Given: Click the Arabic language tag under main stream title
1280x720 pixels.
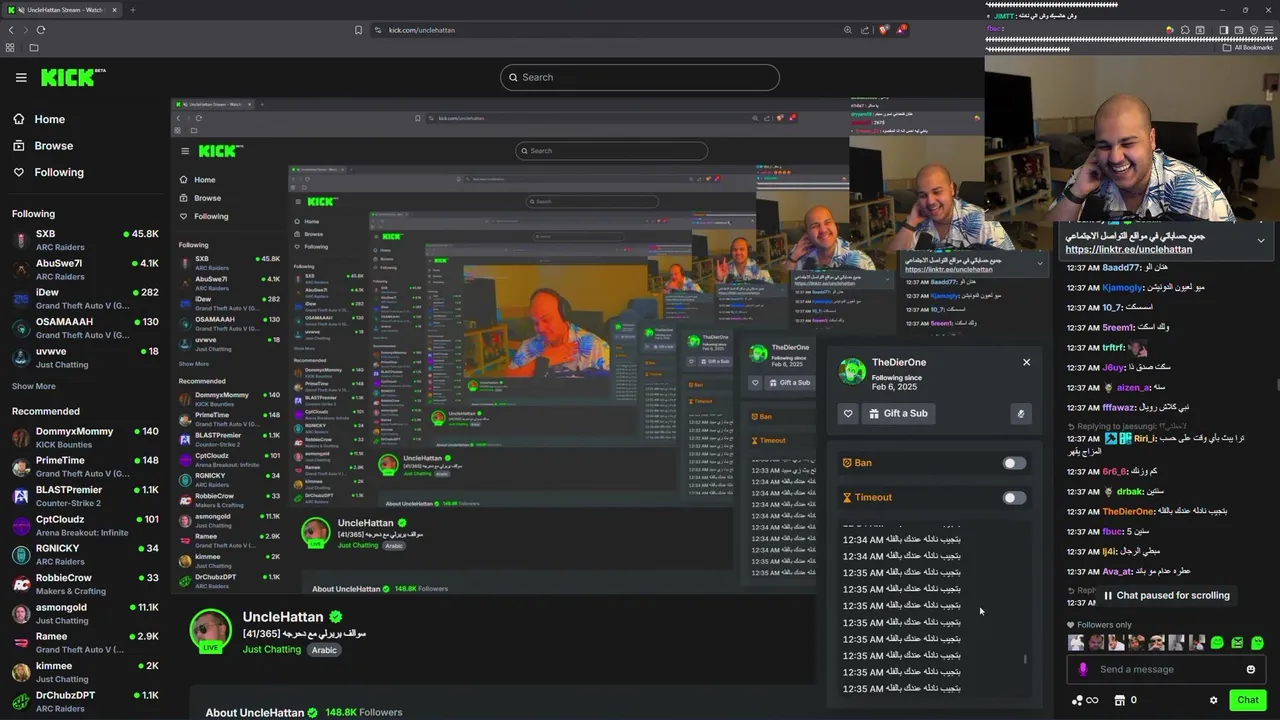Looking at the screenshot, I should [x=324, y=650].
